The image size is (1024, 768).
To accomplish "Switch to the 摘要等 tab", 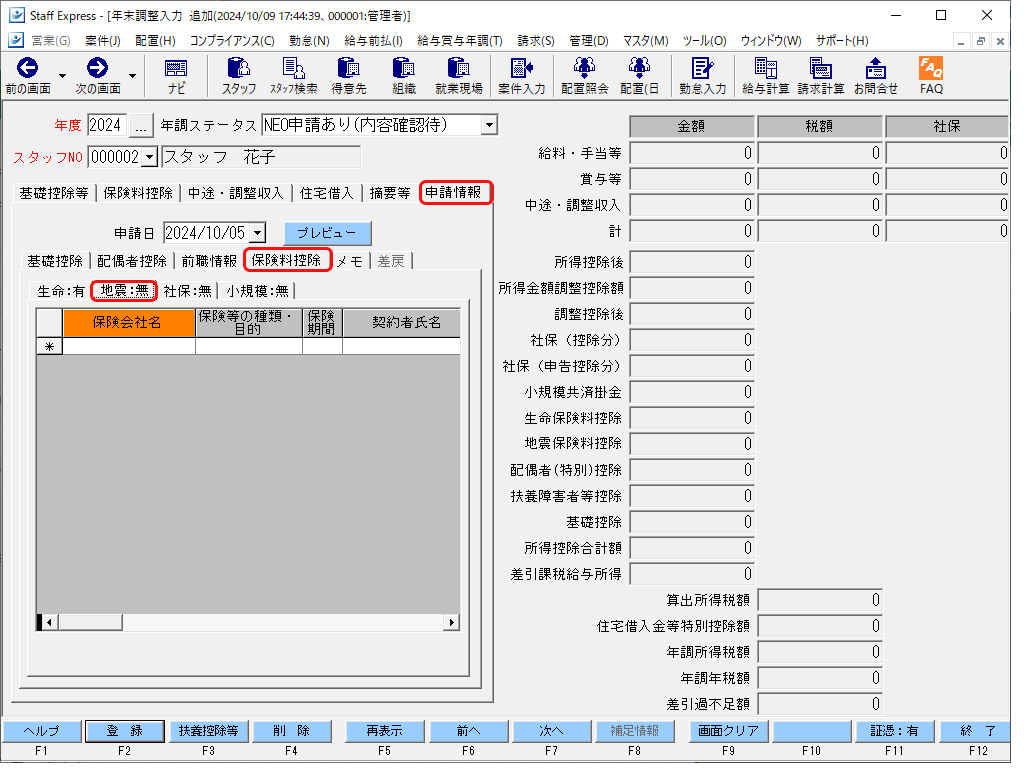I will point(389,193).
